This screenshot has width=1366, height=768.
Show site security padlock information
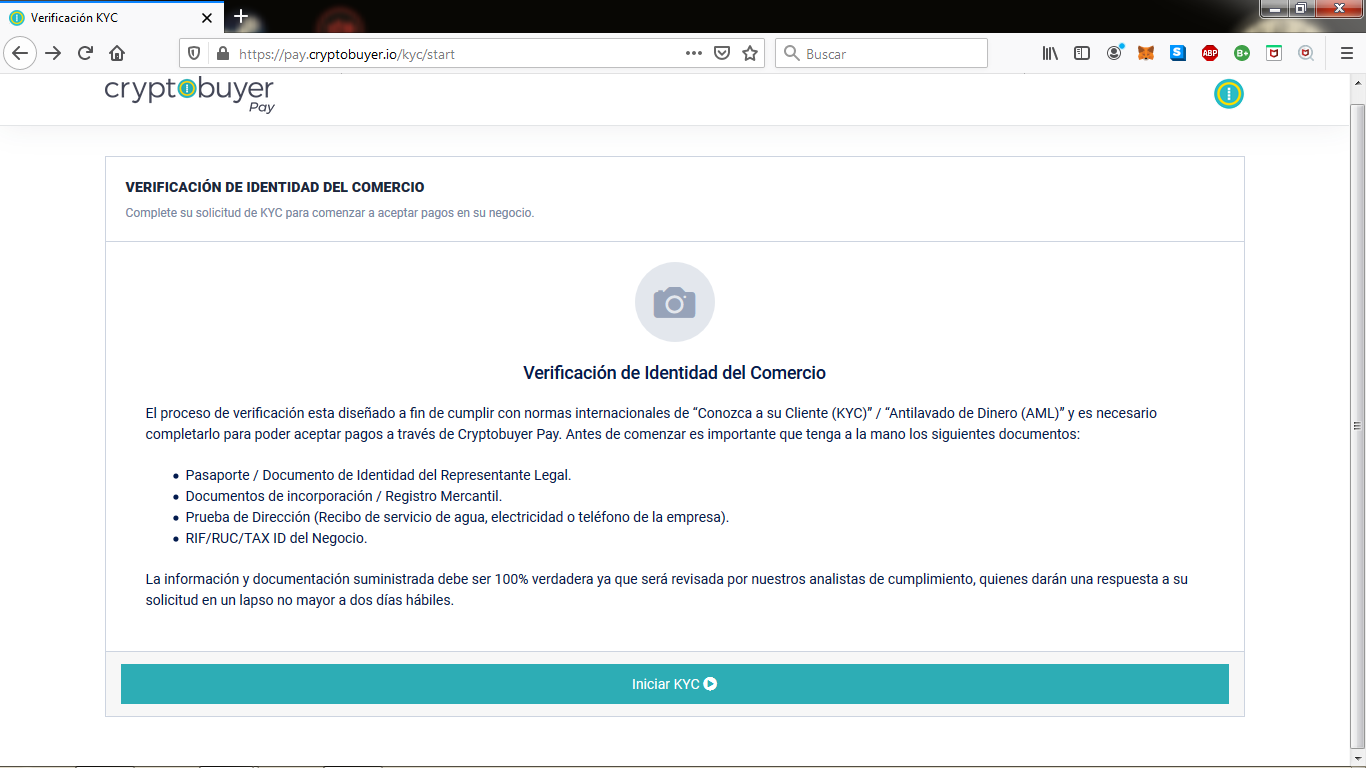[x=222, y=54]
